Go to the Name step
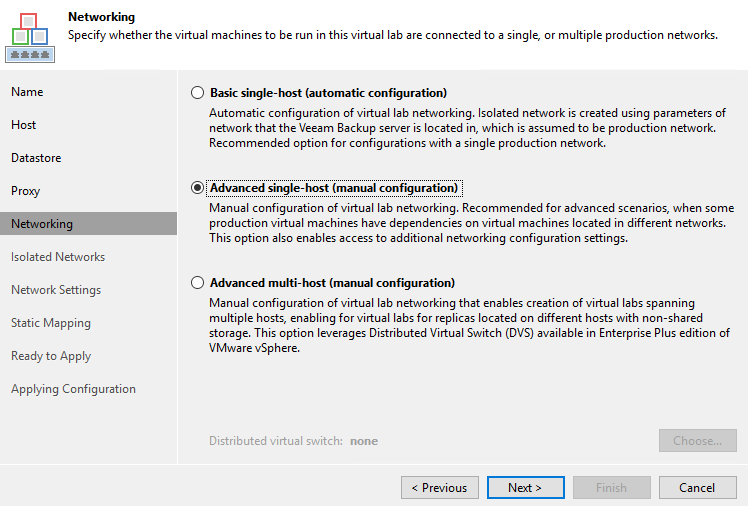This screenshot has width=748, height=506. pyautogui.click(x=27, y=92)
